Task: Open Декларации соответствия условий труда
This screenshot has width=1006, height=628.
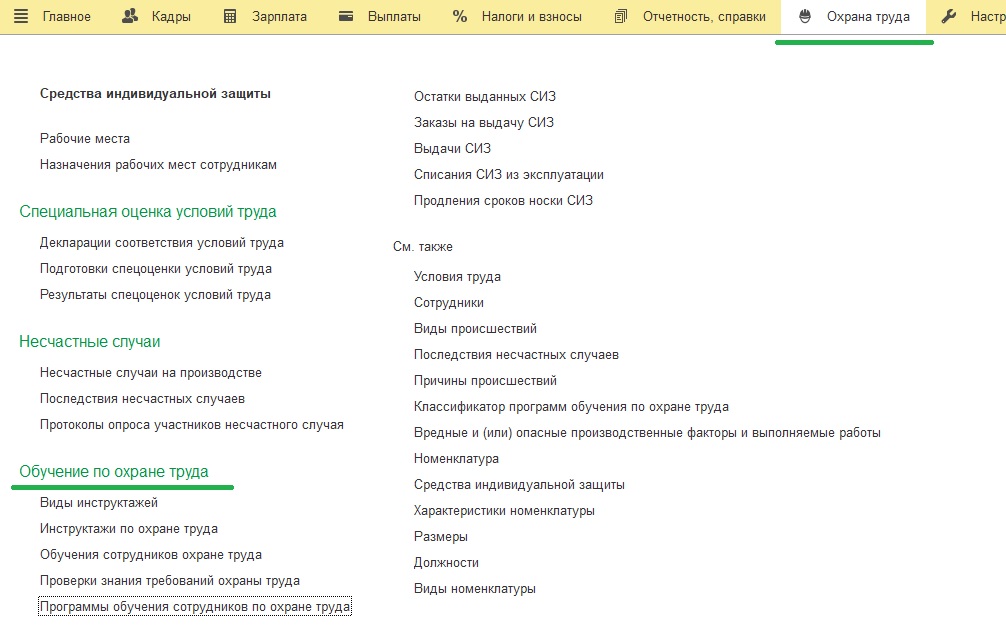Action: (162, 243)
